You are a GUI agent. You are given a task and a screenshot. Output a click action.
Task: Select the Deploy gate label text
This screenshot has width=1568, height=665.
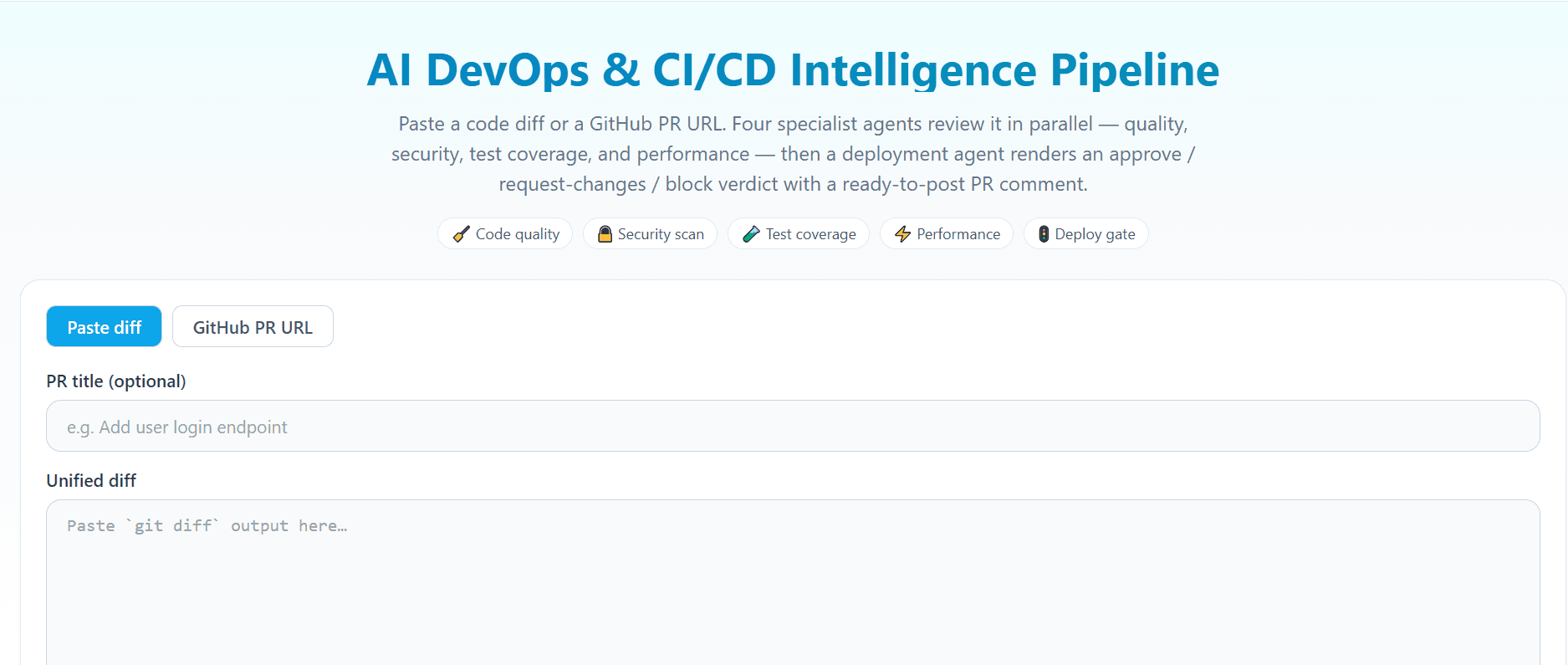[x=1095, y=234]
